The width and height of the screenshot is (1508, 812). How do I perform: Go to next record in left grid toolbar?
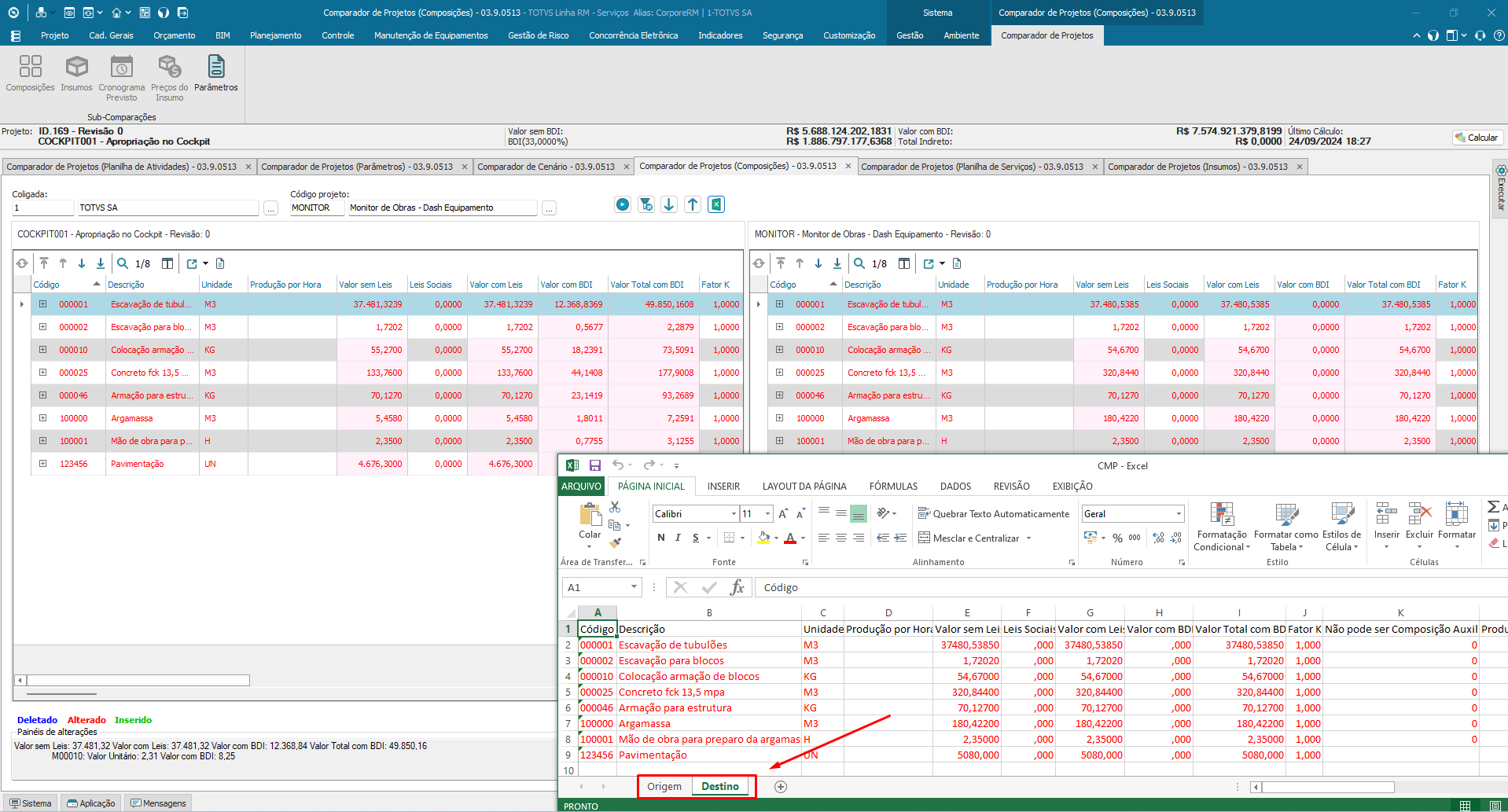coord(82,263)
